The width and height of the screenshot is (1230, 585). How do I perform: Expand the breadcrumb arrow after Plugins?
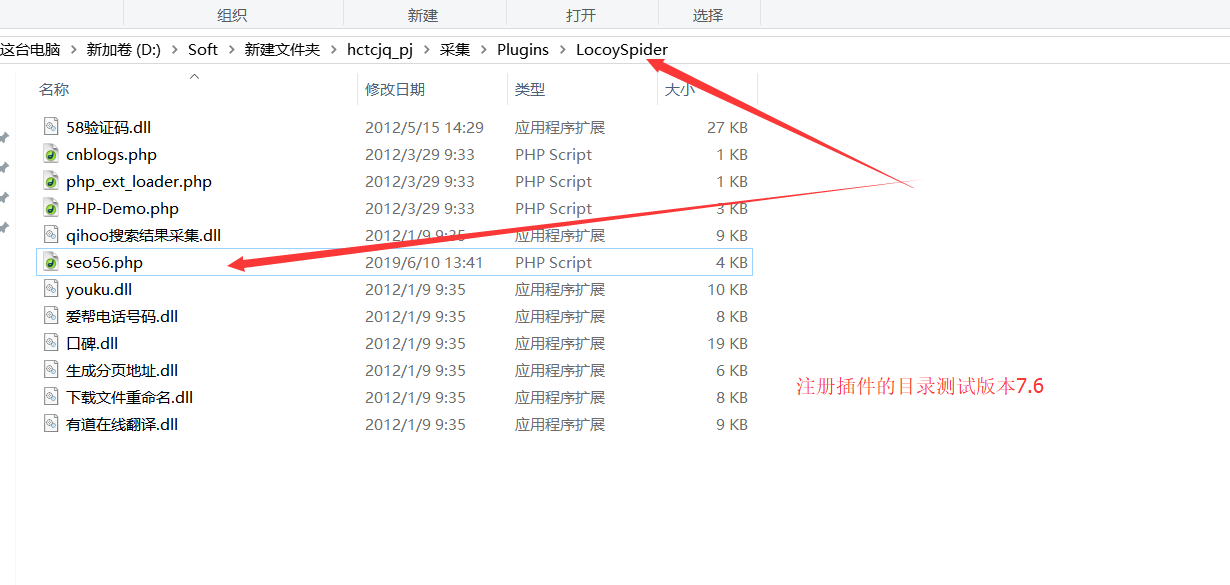click(560, 48)
